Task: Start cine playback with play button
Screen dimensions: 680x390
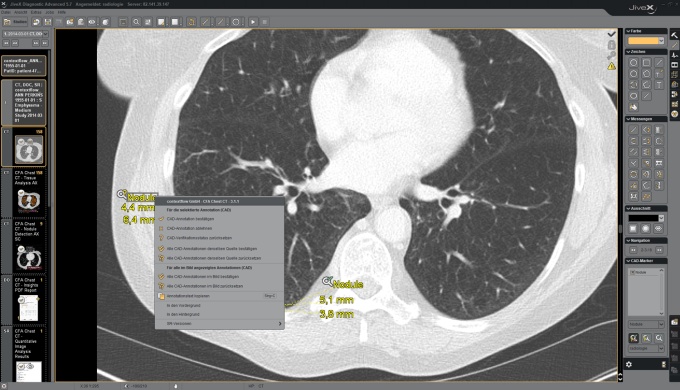Action: 253,22
